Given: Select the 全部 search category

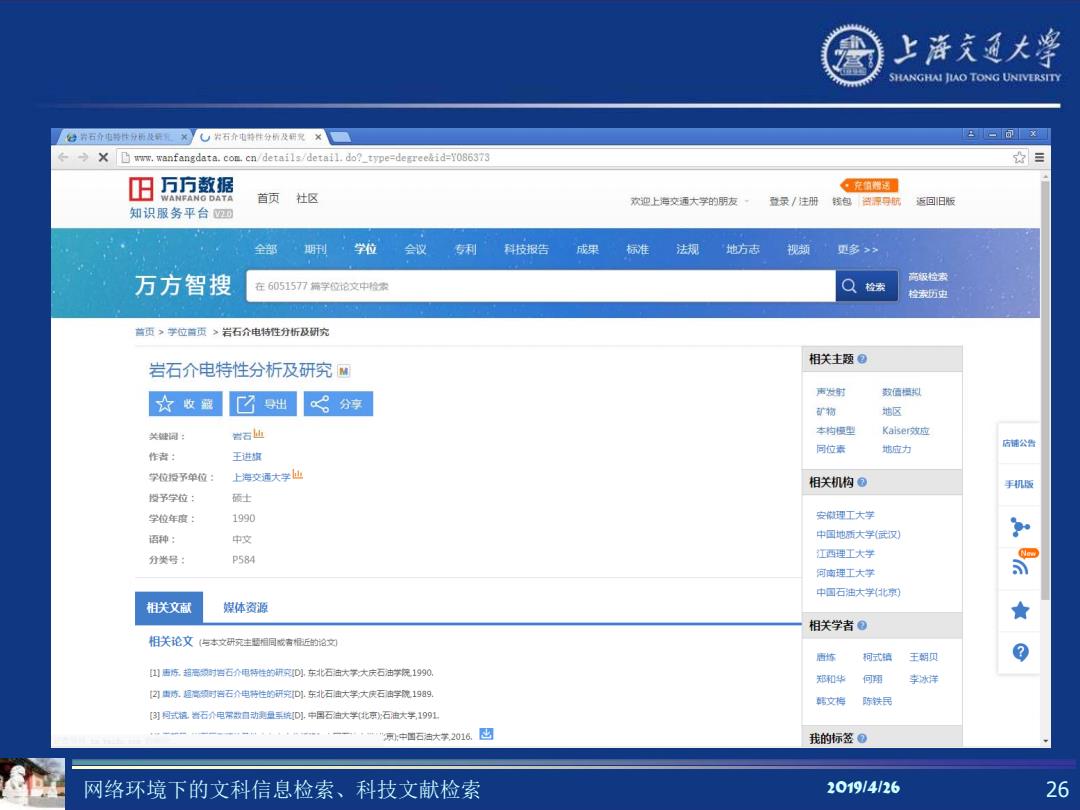Looking at the screenshot, I should point(266,249).
